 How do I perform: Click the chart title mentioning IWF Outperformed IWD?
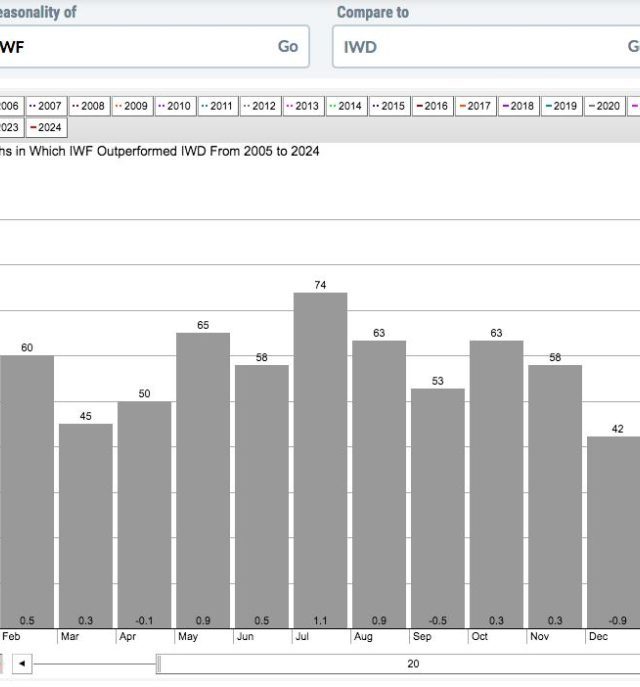pos(159,152)
